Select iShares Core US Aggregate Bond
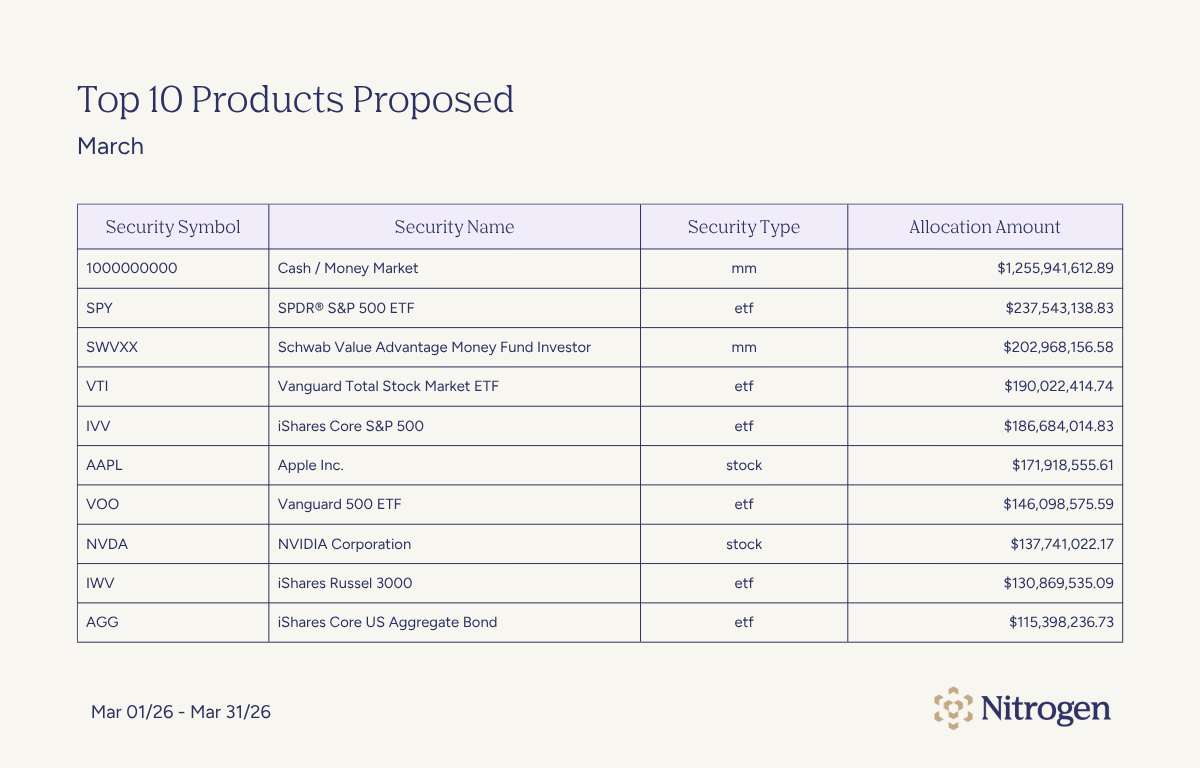 point(387,622)
